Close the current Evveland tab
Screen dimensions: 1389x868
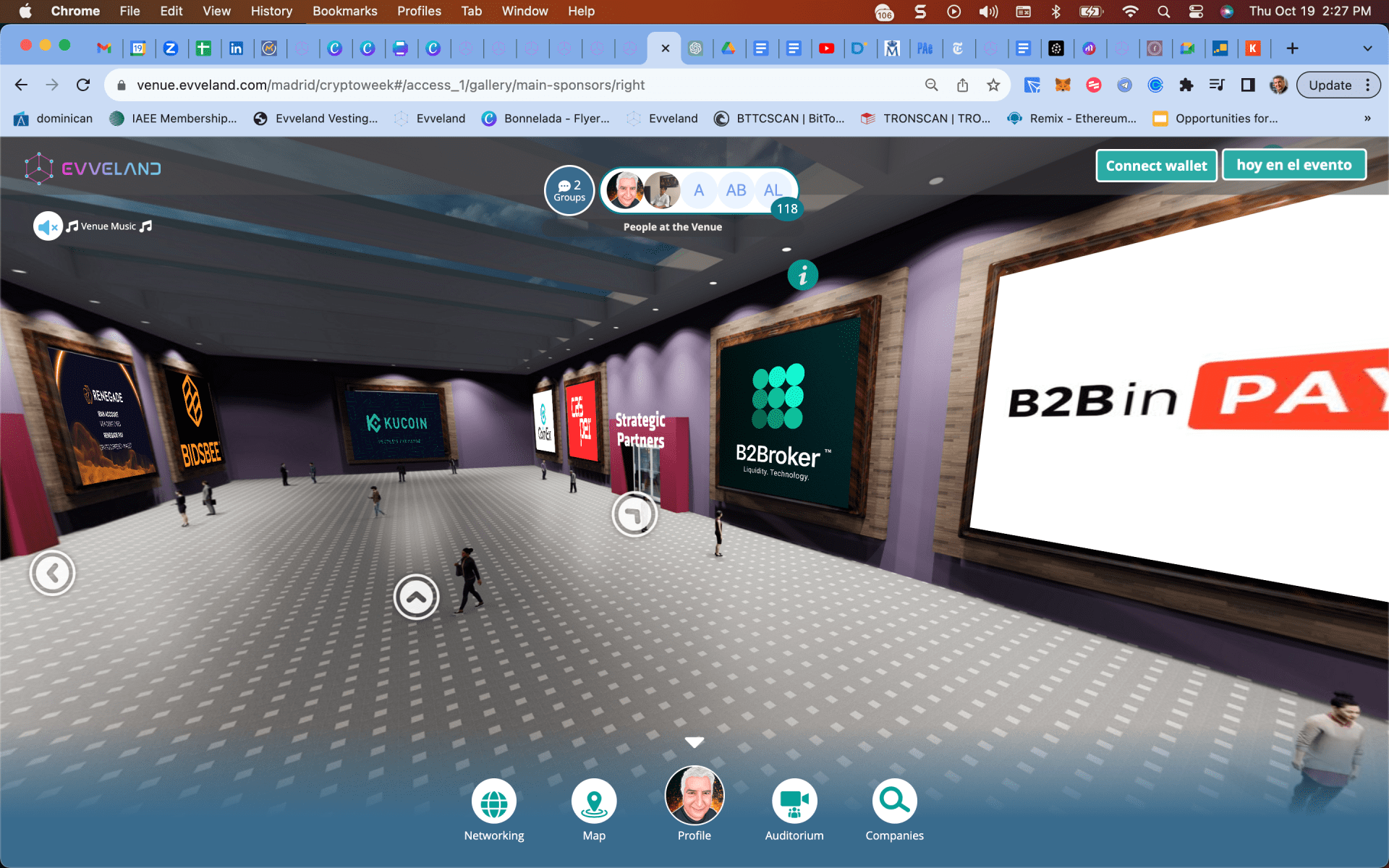pyautogui.click(x=665, y=48)
